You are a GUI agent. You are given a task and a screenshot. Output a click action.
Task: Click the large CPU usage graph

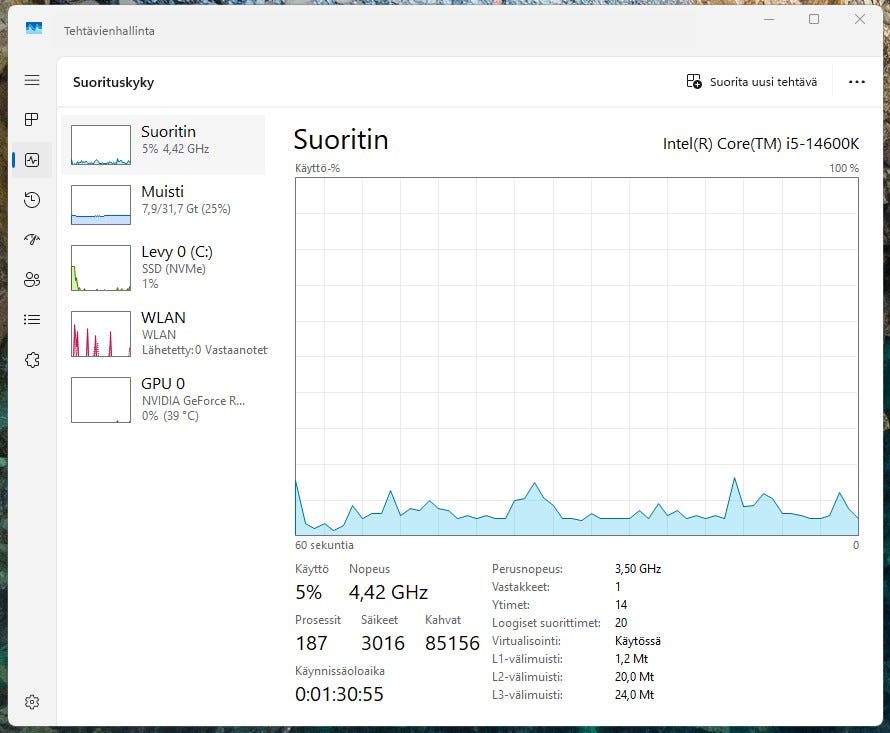pyautogui.click(x=577, y=356)
